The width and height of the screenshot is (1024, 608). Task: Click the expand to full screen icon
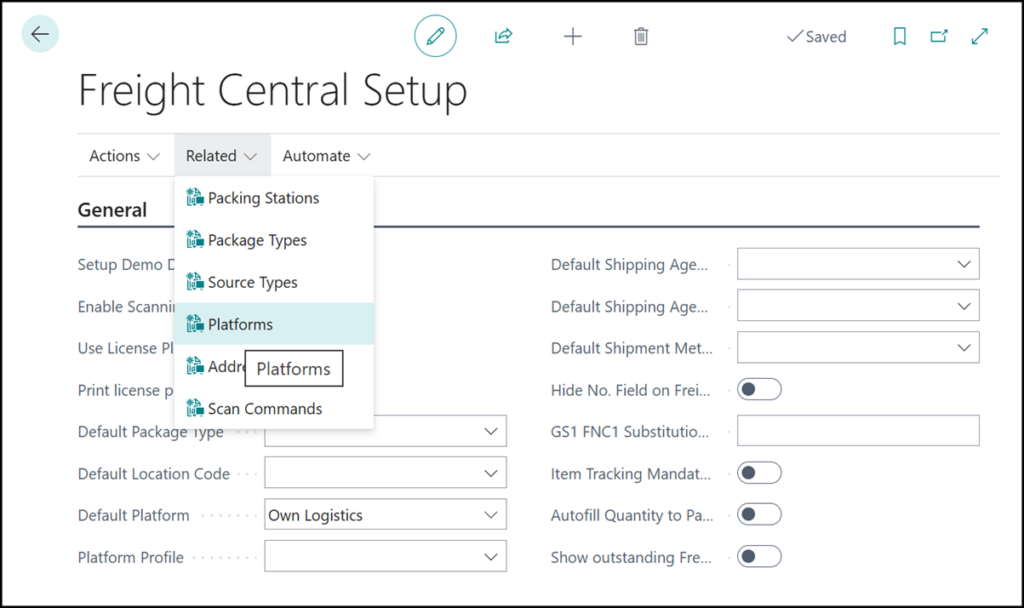tap(980, 37)
